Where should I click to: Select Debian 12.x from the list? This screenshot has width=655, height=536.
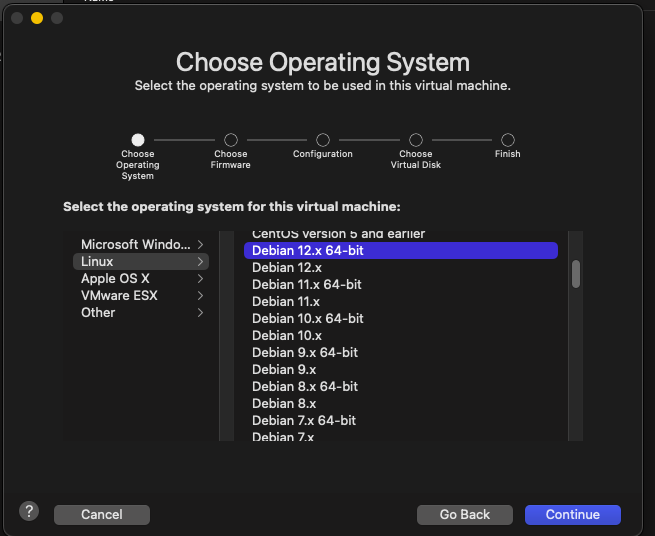(286, 268)
